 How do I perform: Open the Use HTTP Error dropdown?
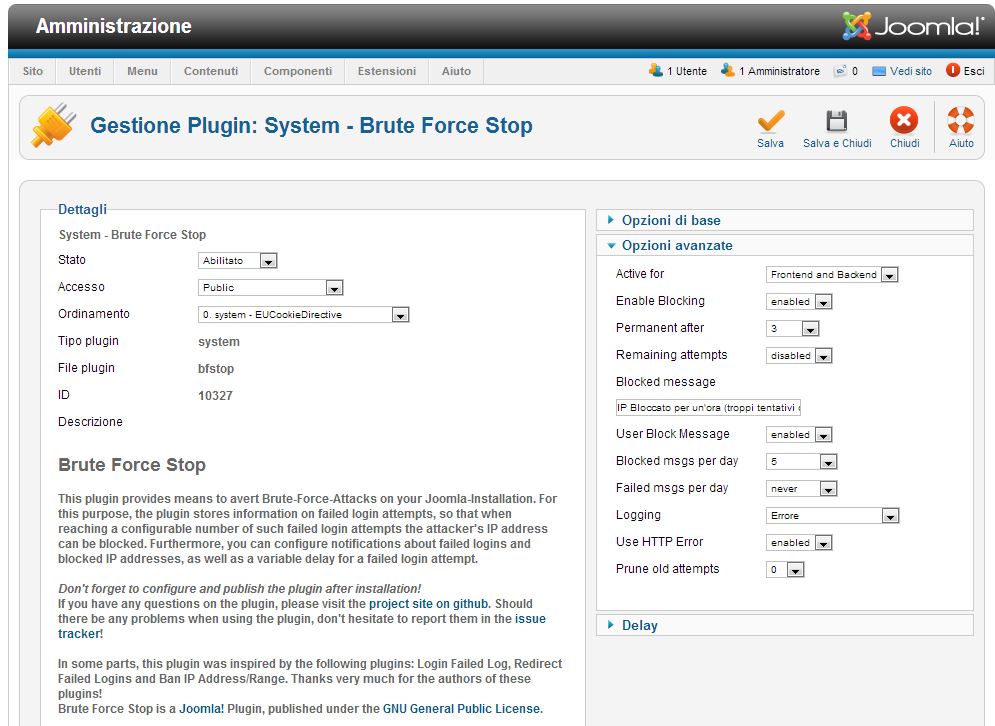coord(800,543)
